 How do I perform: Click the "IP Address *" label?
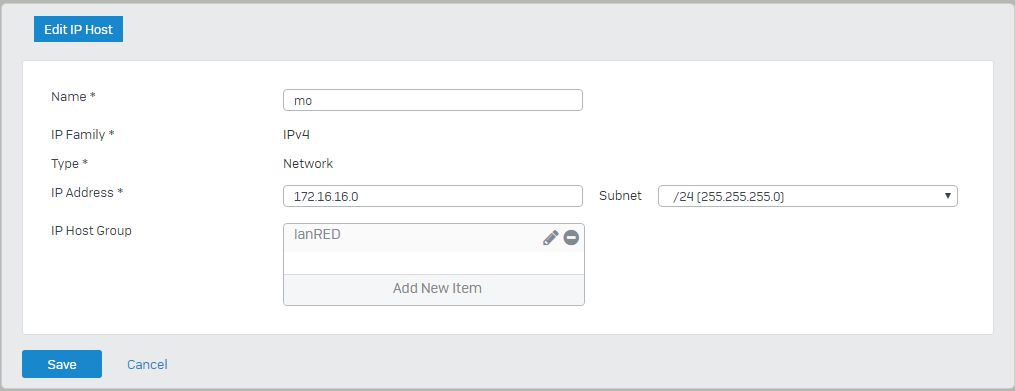(87, 192)
